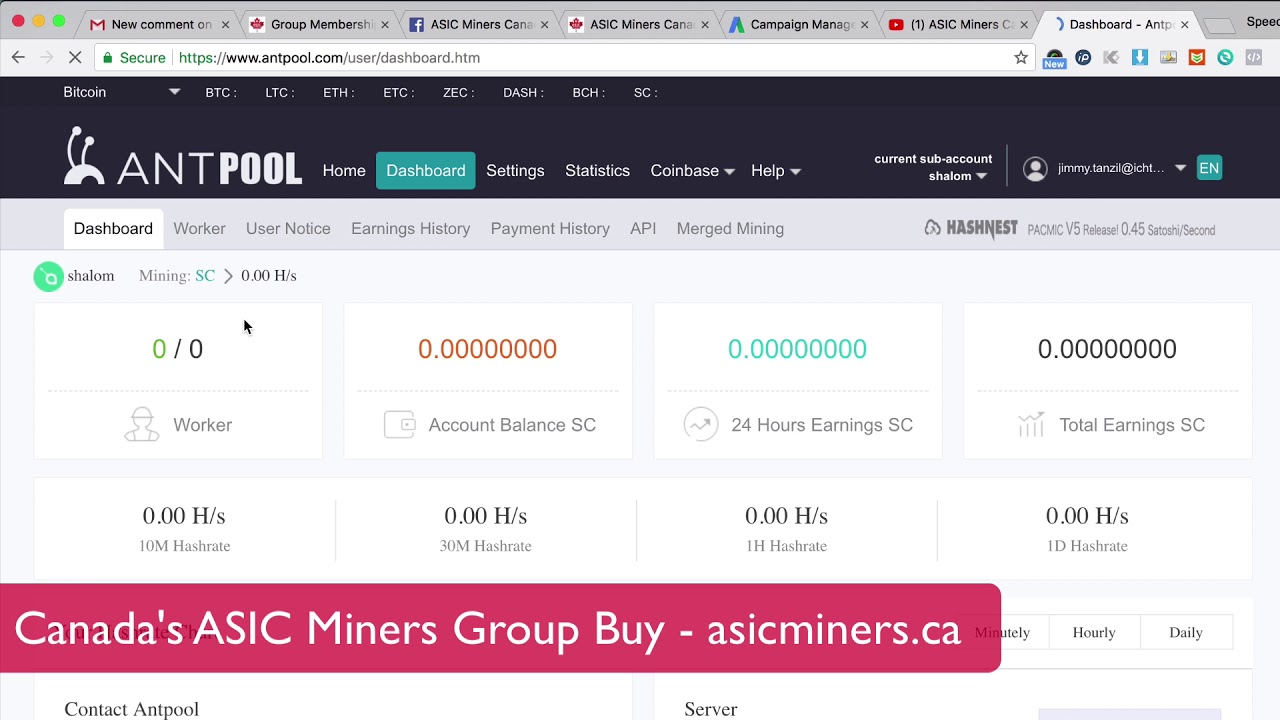Open Settings in main navigation
This screenshot has height=720, width=1280.
tap(515, 171)
